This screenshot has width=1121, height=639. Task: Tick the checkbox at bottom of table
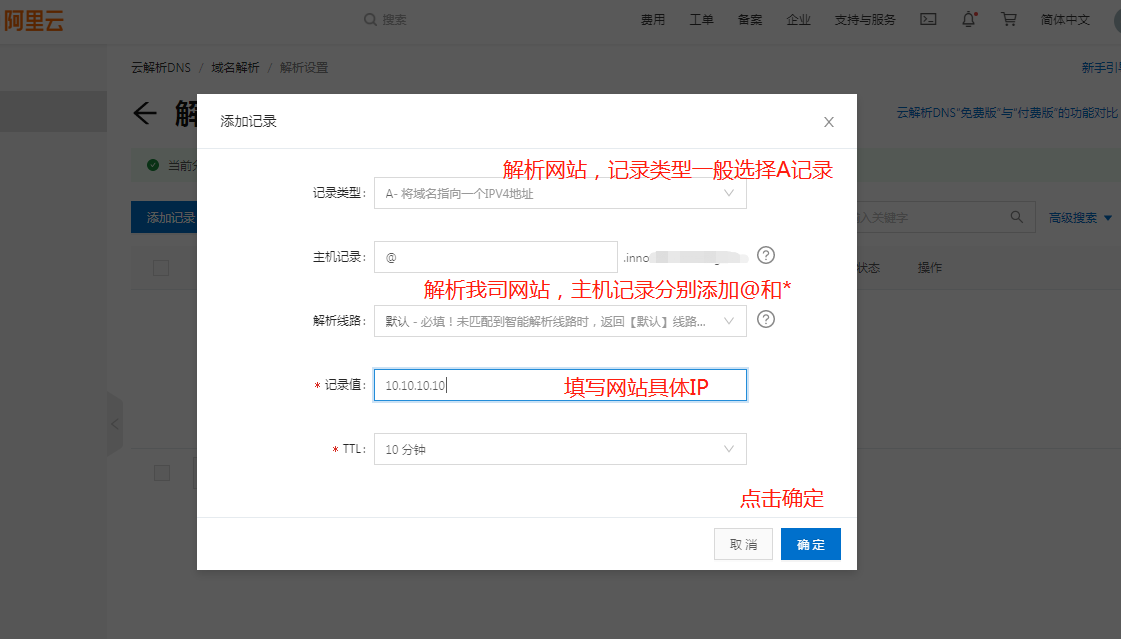pos(162,473)
